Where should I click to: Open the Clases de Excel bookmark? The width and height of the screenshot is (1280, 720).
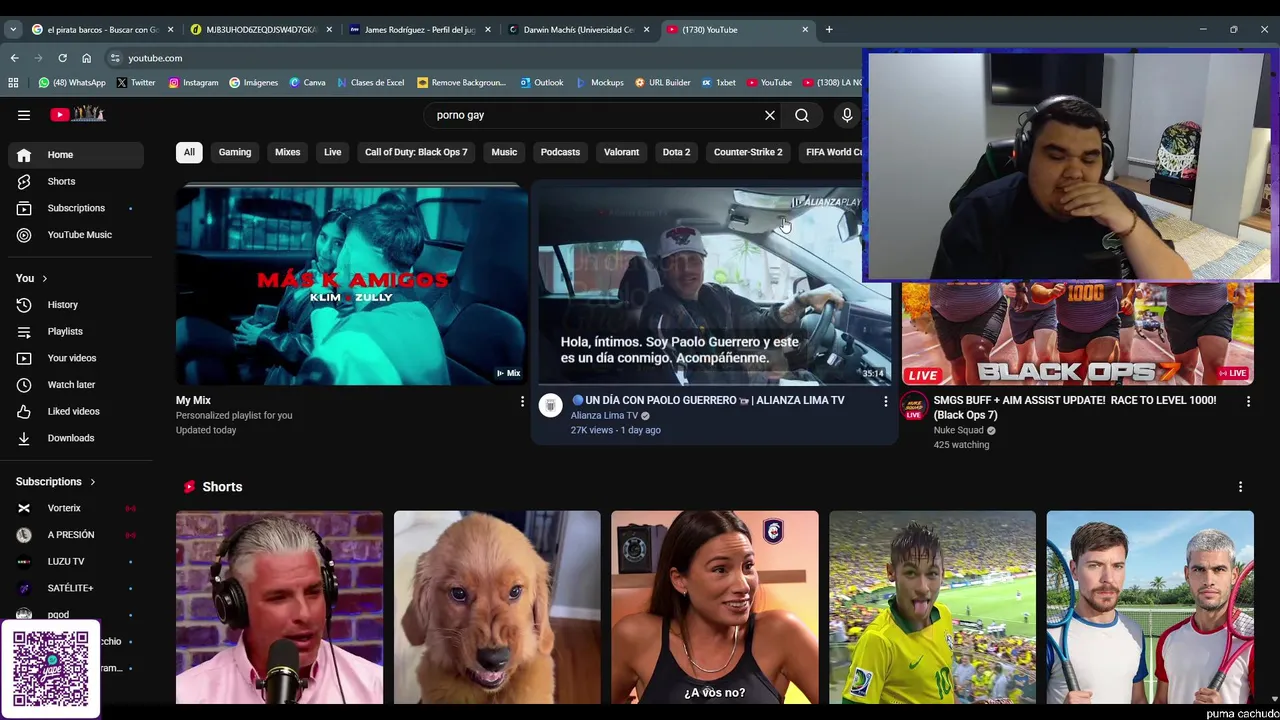coord(371,83)
